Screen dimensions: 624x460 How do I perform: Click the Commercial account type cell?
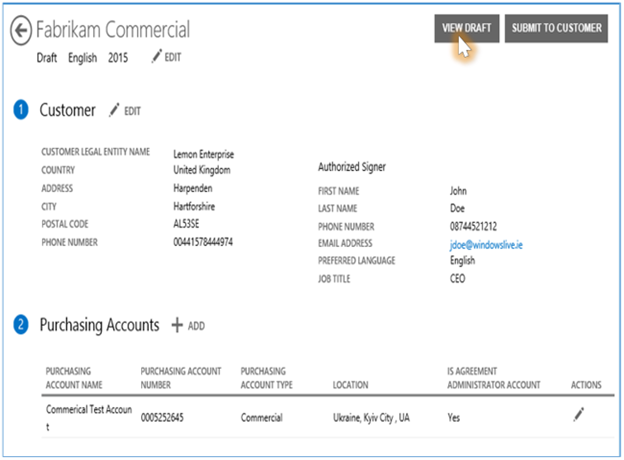pyautogui.click(x=261, y=418)
